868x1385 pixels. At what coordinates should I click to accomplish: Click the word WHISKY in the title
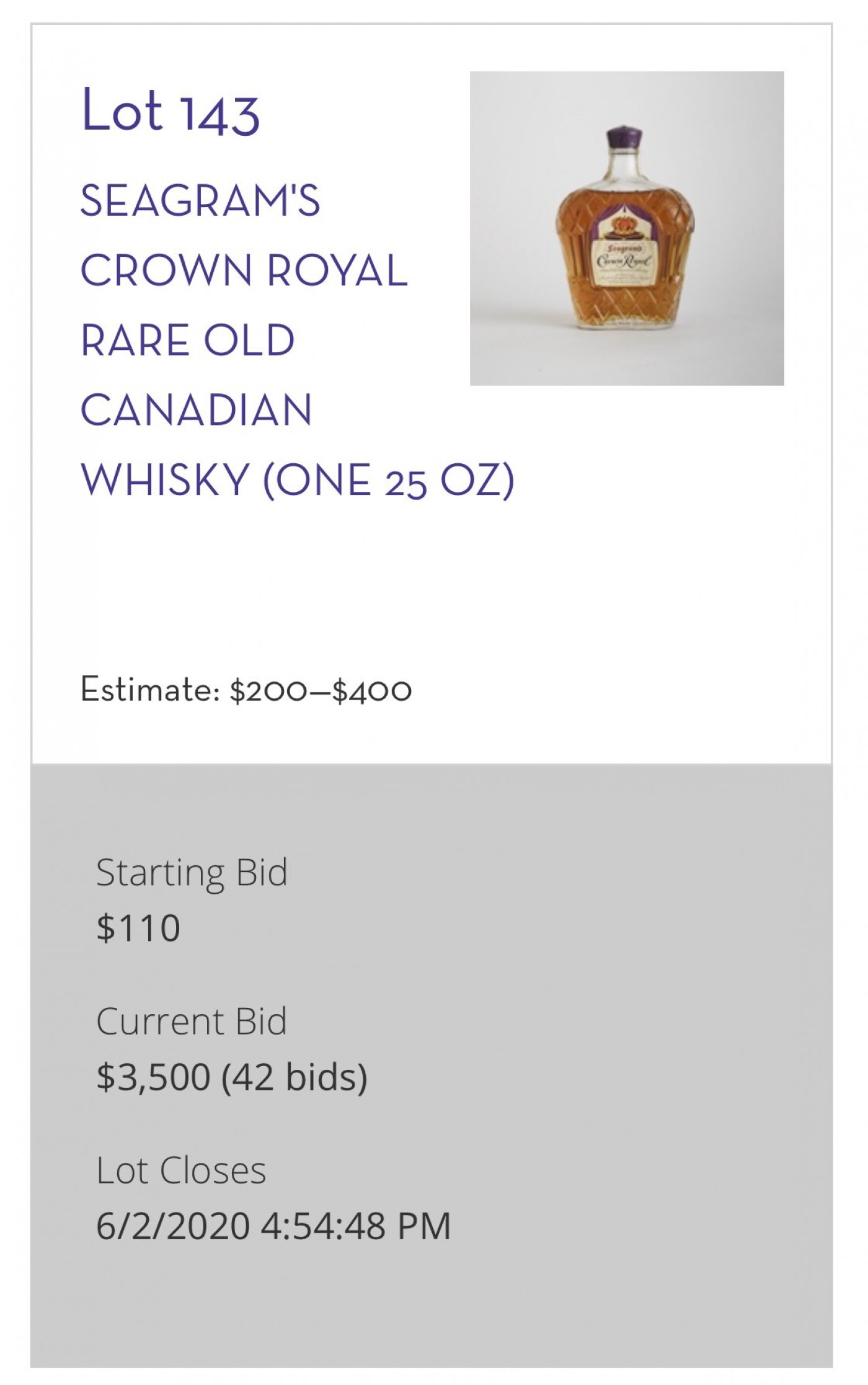tap(165, 479)
